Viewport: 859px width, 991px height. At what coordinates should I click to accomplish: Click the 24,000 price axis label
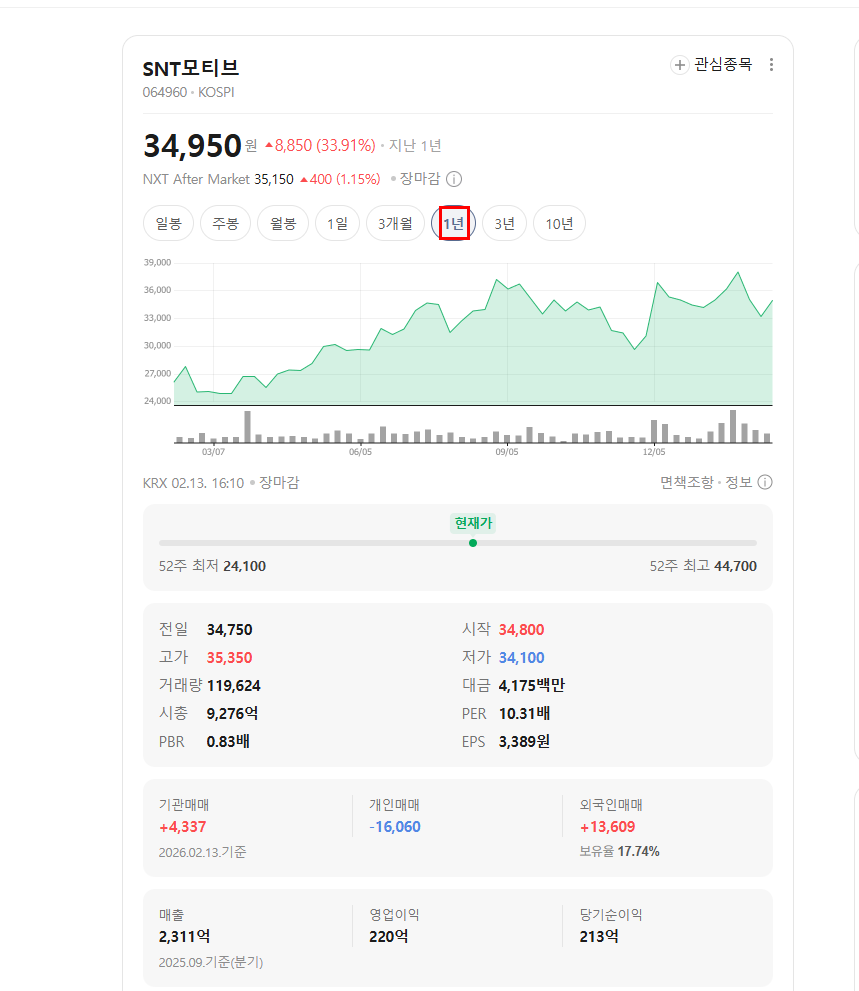point(157,401)
